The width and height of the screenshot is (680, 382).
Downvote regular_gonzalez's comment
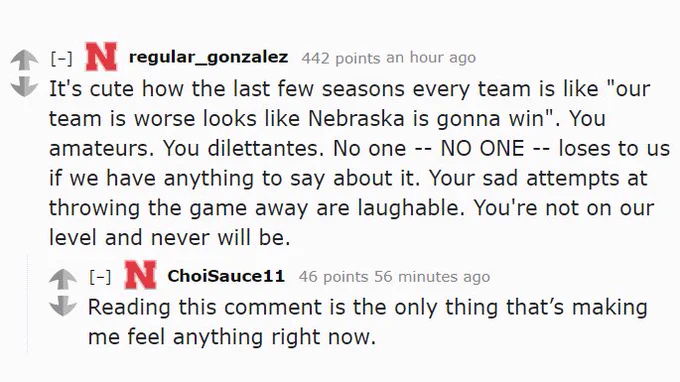[x=24, y=86]
